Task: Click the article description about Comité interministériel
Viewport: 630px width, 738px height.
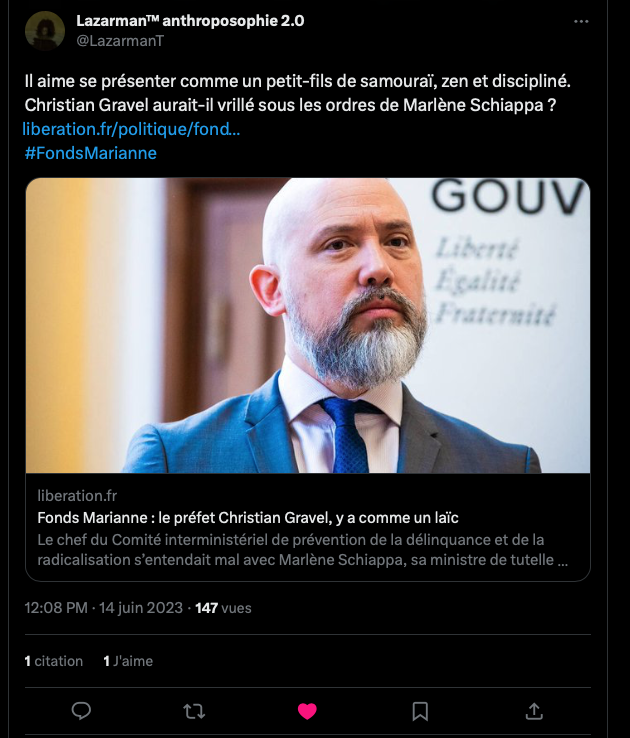Action: click(x=303, y=550)
